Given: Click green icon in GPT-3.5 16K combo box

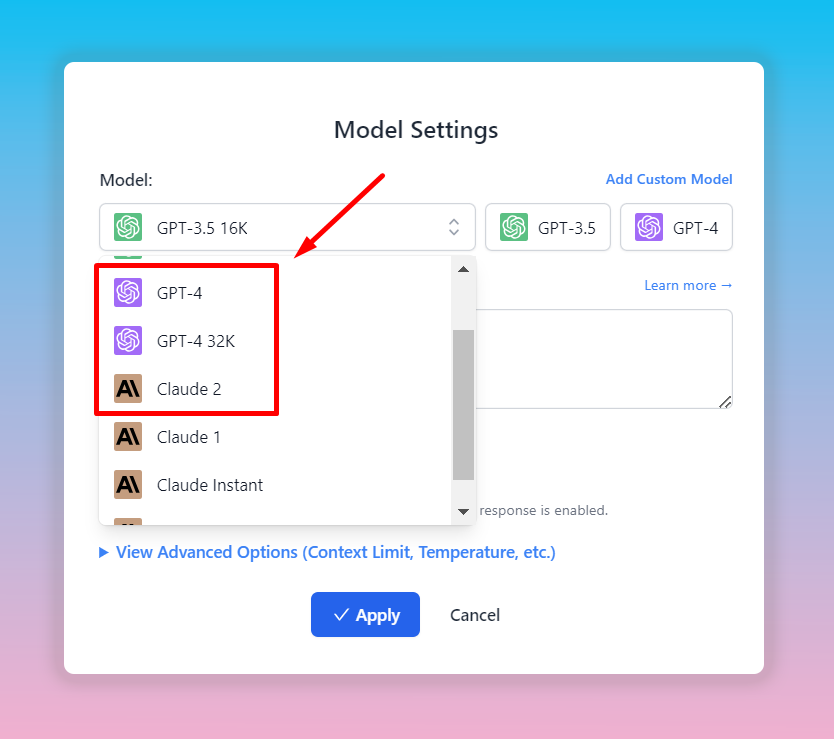Looking at the screenshot, I should [x=128, y=228].
